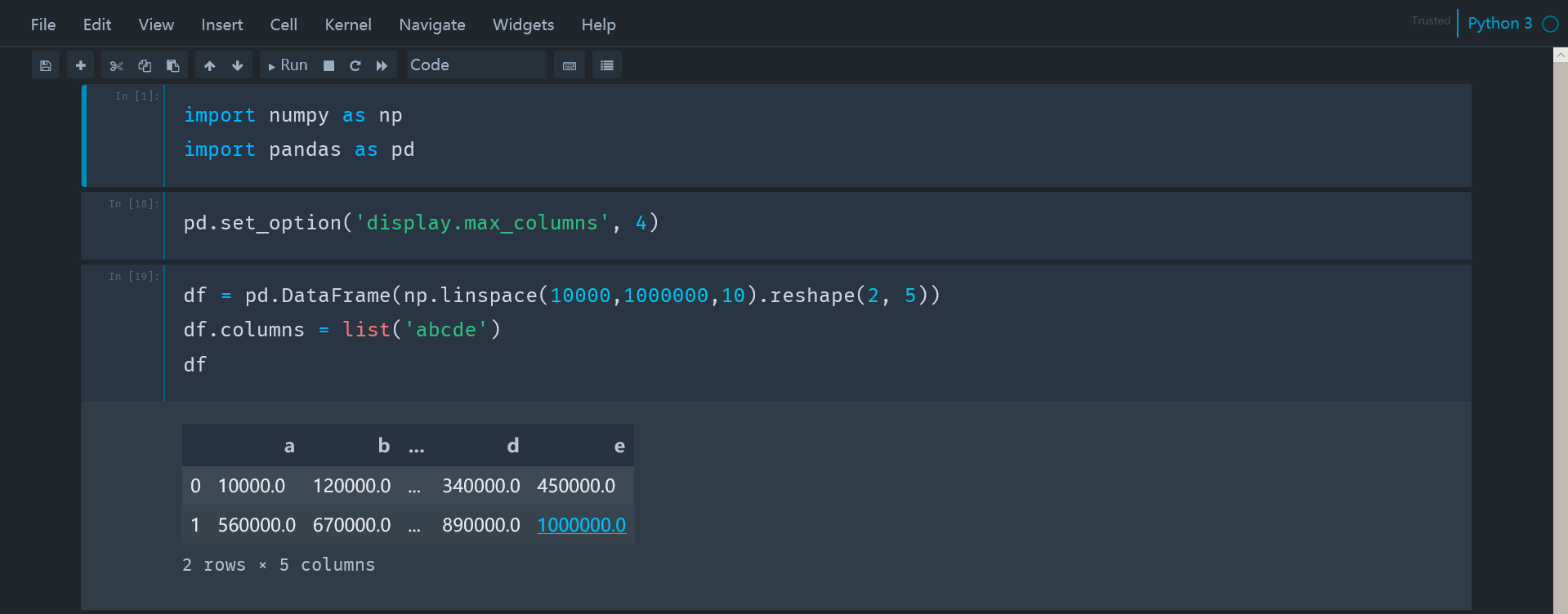Click the Trusted notebook indicator
1568x614 pixels.
pos(1431,21)
